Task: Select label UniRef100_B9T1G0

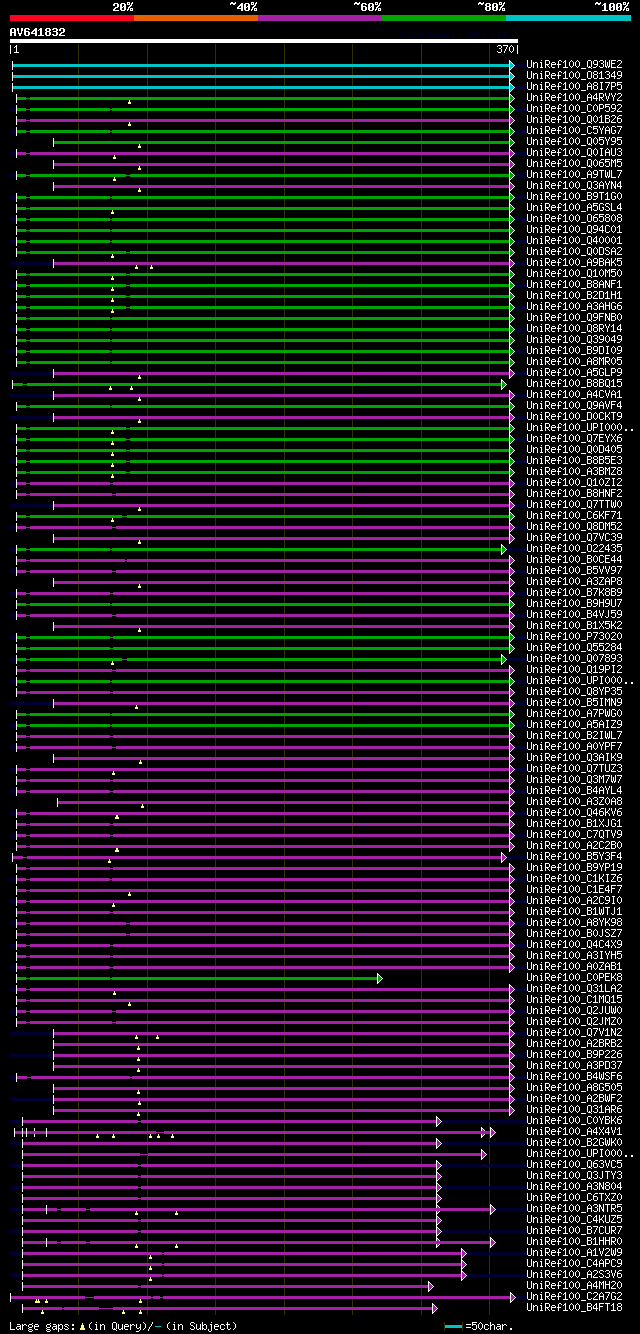Action: [x=574, y=197]
